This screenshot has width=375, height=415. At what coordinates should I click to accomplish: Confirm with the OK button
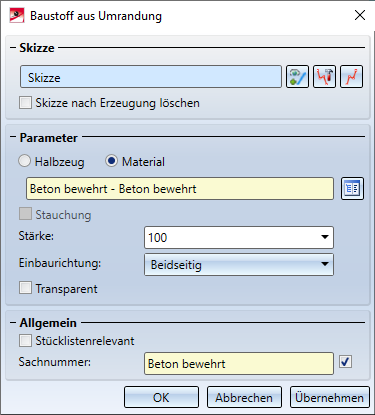coord(161,397)
